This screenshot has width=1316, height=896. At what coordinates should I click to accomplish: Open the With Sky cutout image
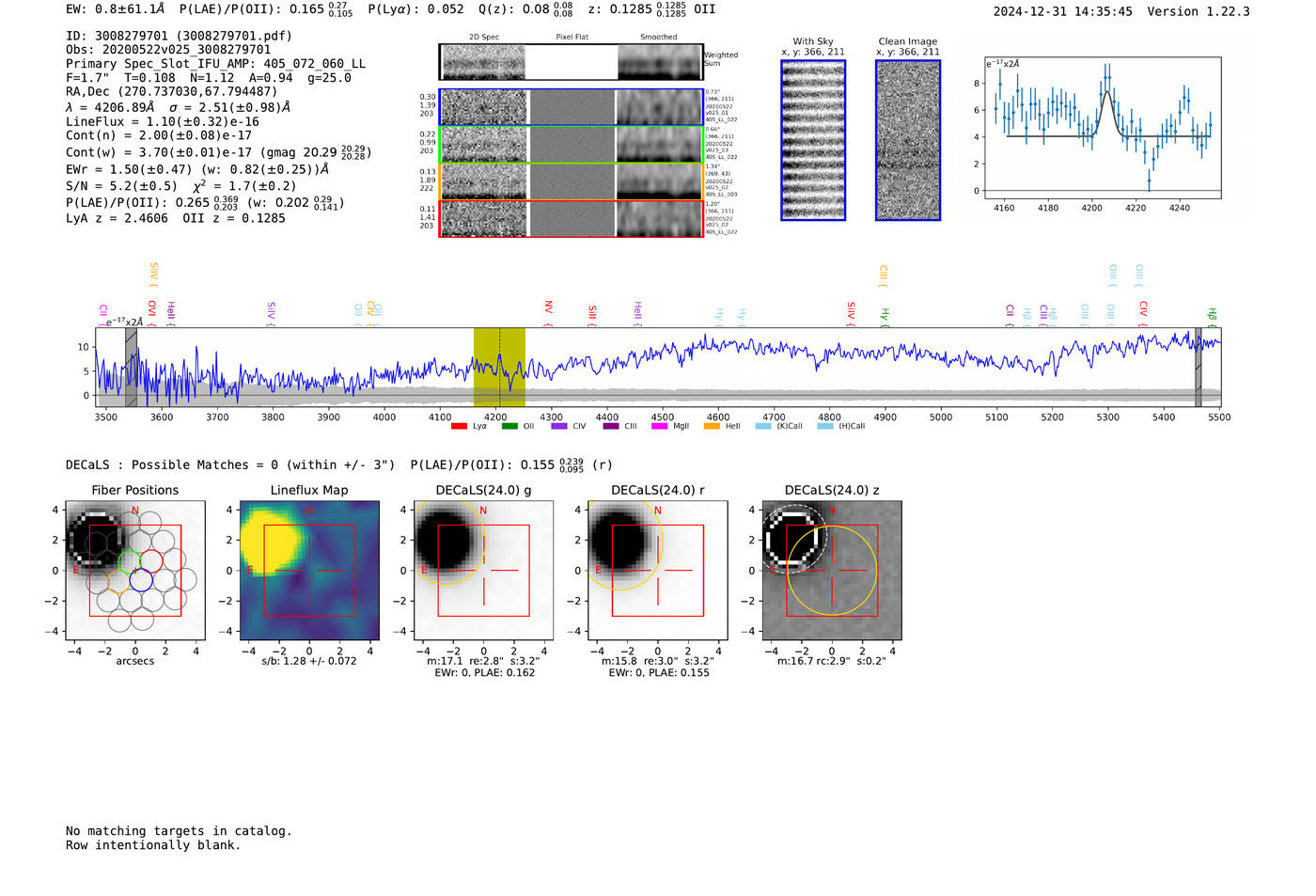tap(813, 140)
